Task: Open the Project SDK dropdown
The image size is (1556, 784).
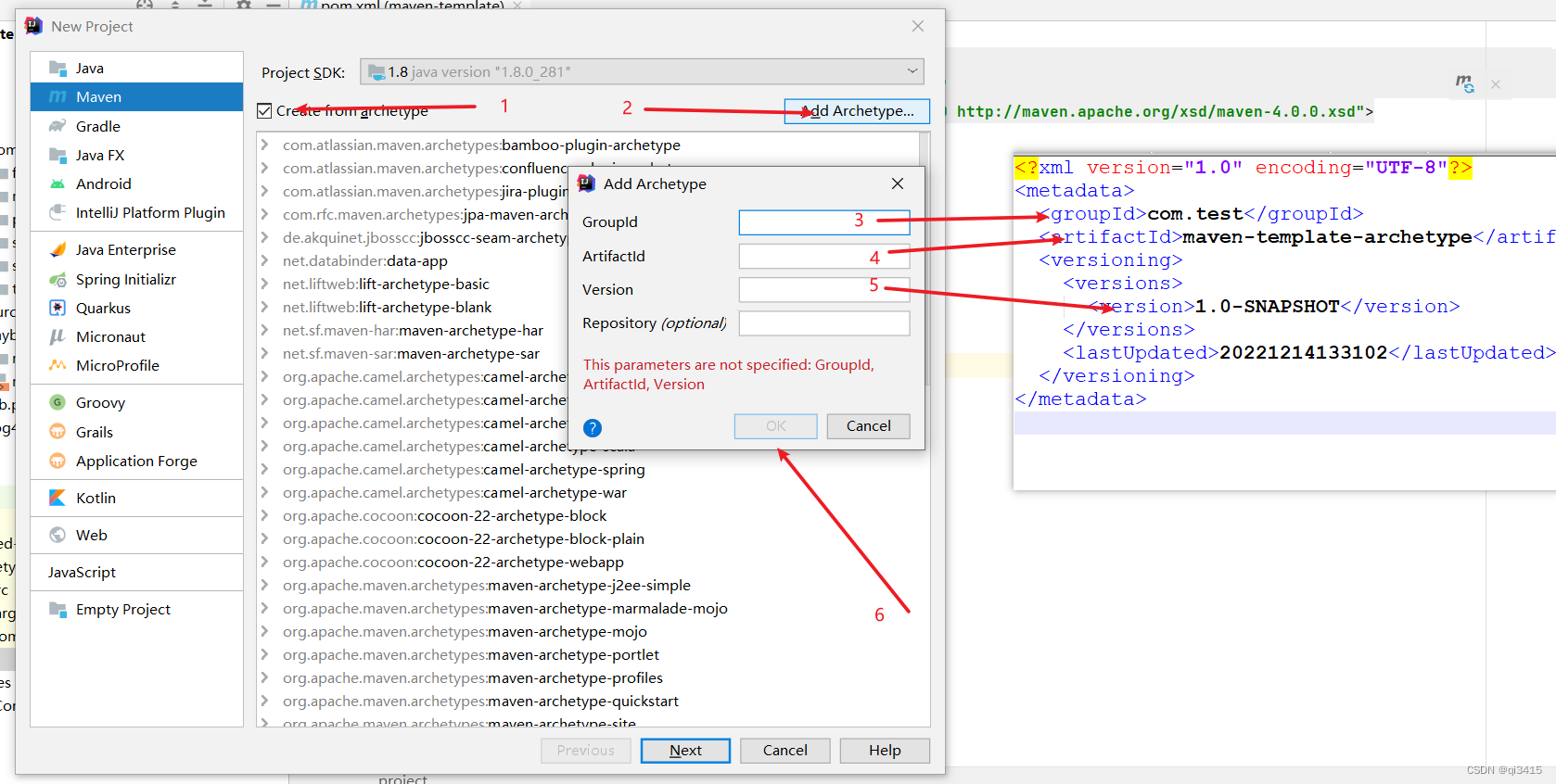Action: 642,71
